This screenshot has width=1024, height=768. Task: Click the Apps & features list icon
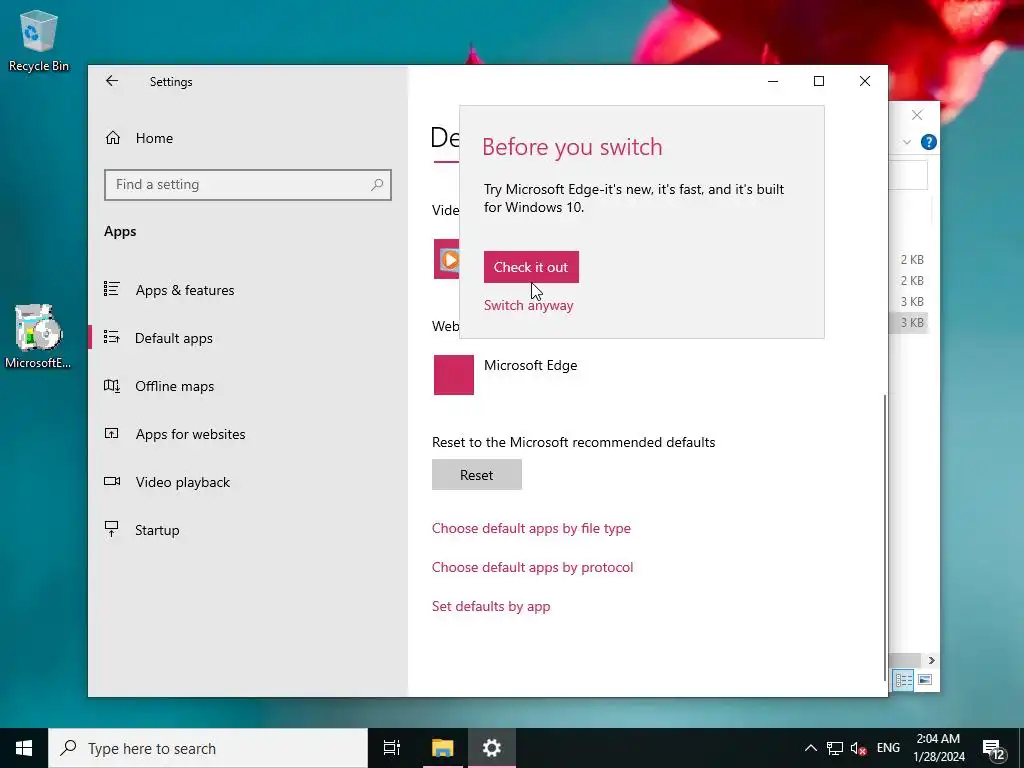point(112,289)
